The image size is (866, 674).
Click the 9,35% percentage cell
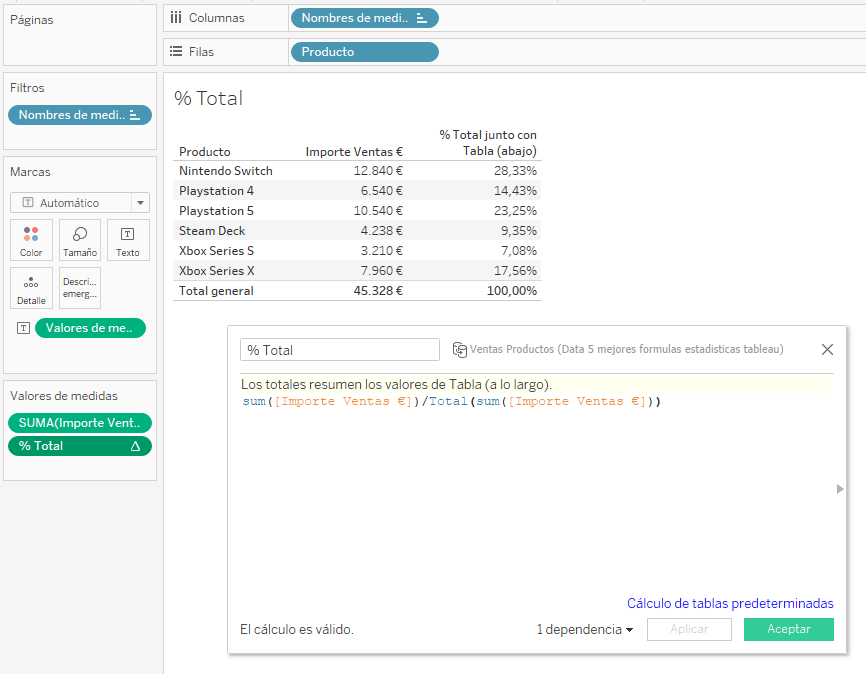(519, 231)
